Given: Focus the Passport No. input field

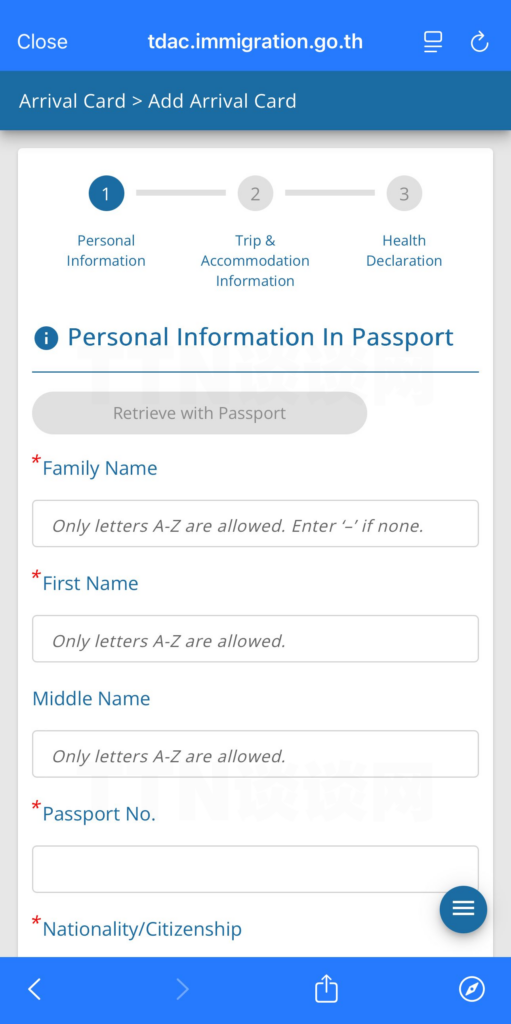Looking at the screenshot, I should pyautogui.click(x=256, y=869).
